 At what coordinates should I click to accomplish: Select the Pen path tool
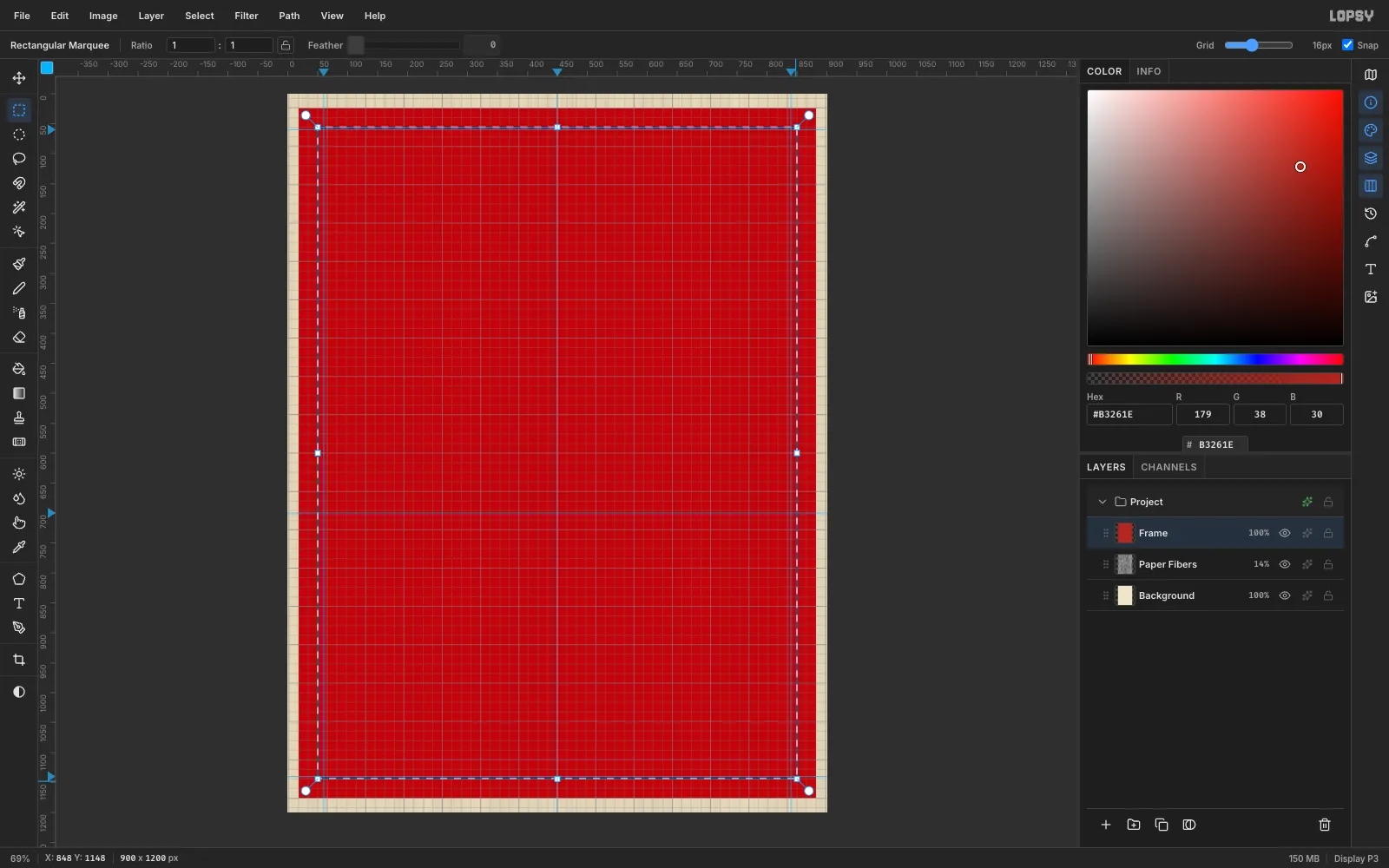point(19,628)
